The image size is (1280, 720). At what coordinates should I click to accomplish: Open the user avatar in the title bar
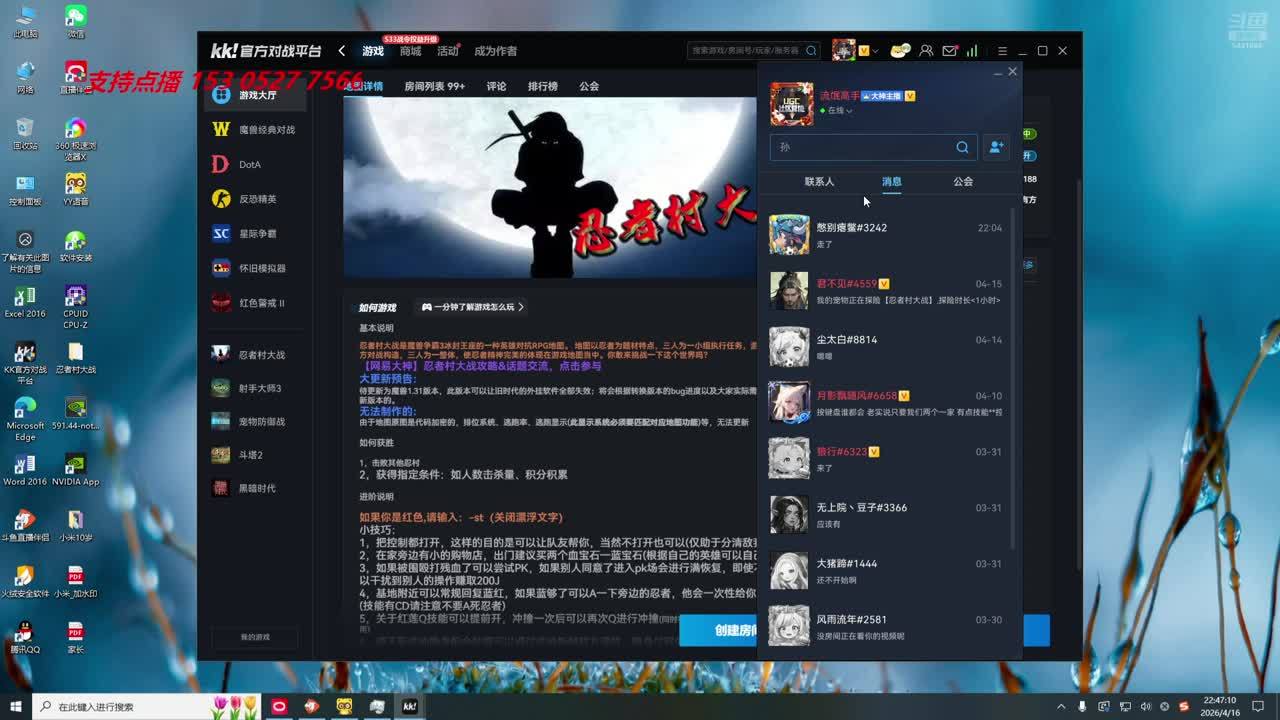pyautogui.click(x=844, y=50)
